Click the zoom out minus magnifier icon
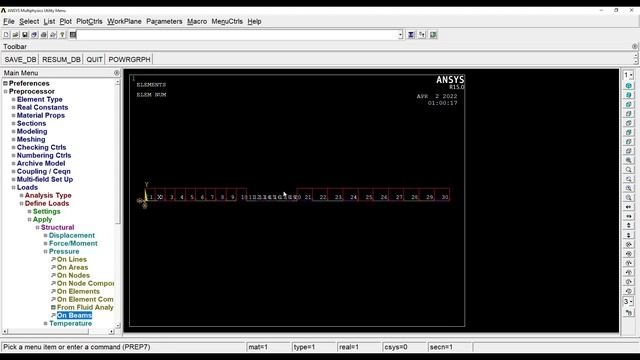The image size is (640, 360). (x=629, y=198)
